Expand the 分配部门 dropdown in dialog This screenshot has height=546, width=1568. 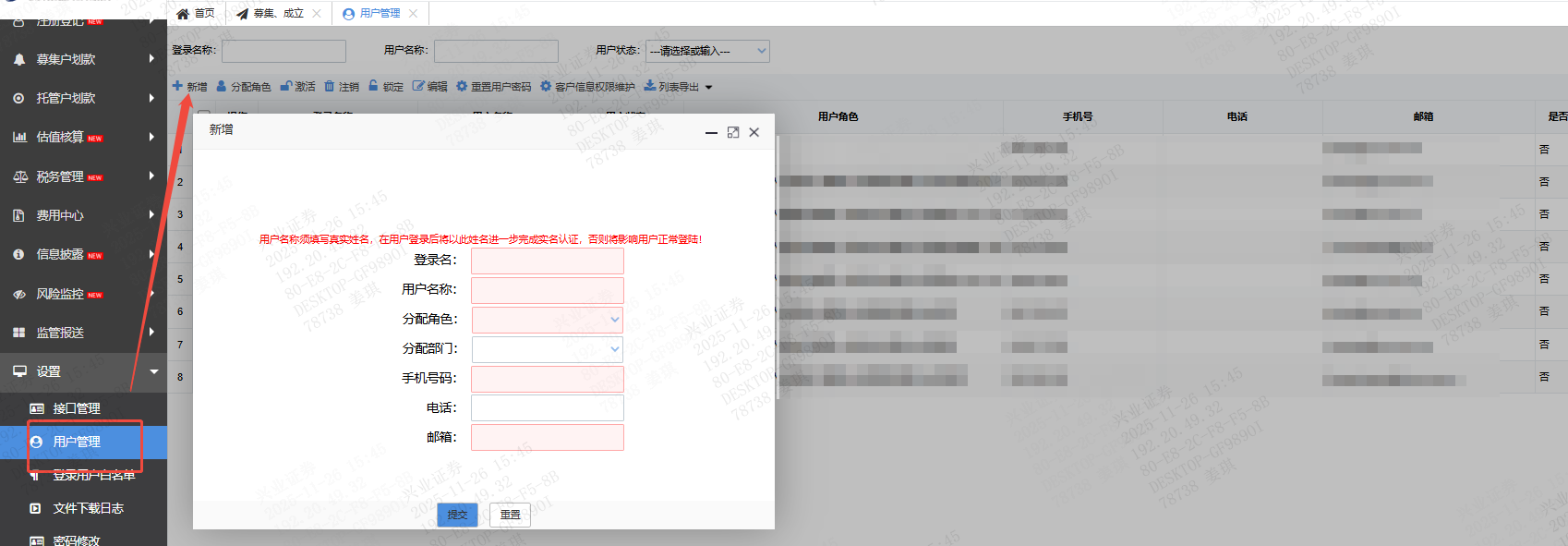tap(614, 349)
